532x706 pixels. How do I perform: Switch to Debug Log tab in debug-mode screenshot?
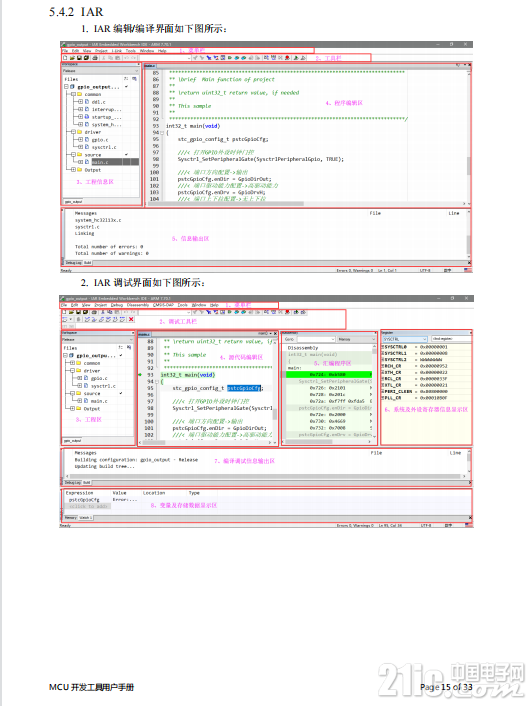[x=73, y=482]
